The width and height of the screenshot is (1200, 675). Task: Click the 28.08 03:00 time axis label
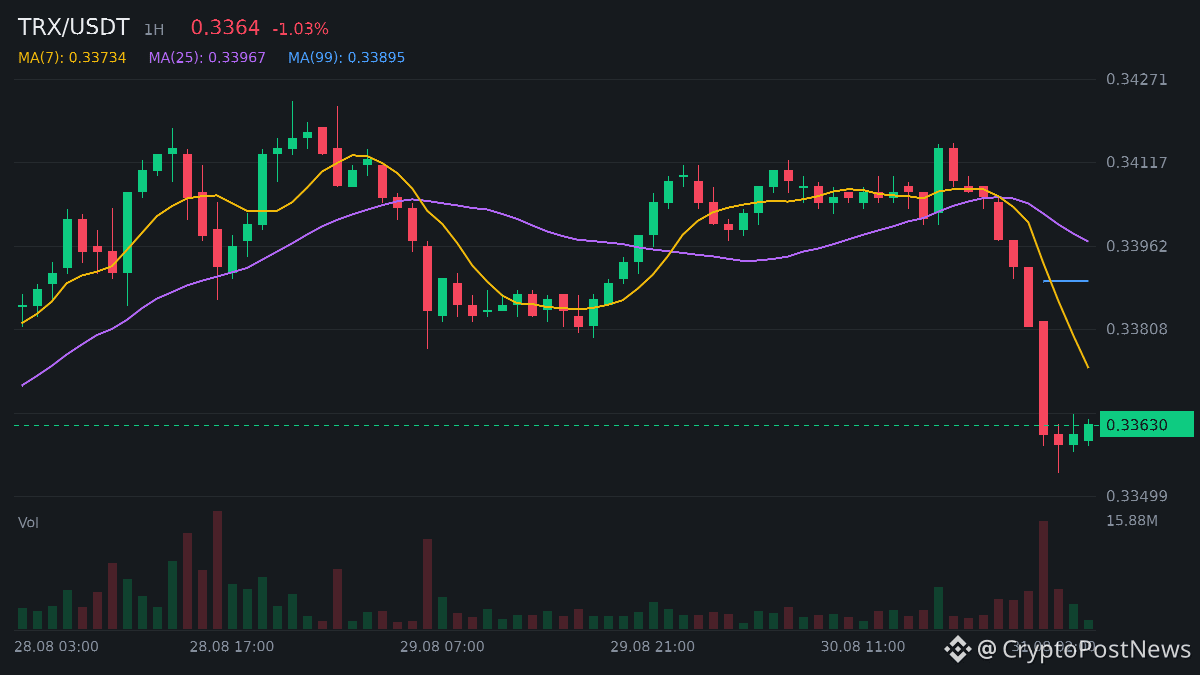point(56,647)
